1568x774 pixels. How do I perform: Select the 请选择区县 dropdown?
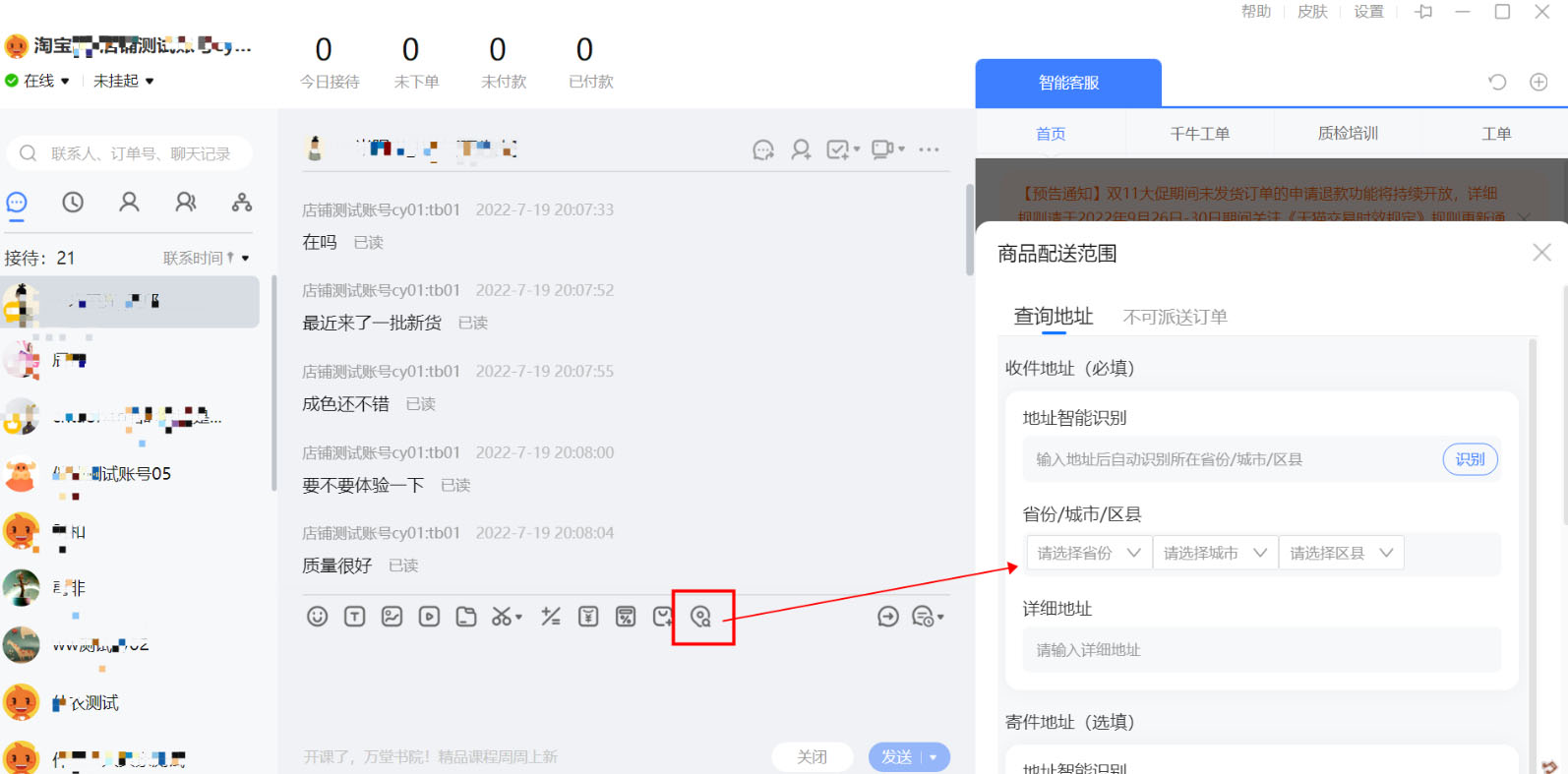point(1342,553)
